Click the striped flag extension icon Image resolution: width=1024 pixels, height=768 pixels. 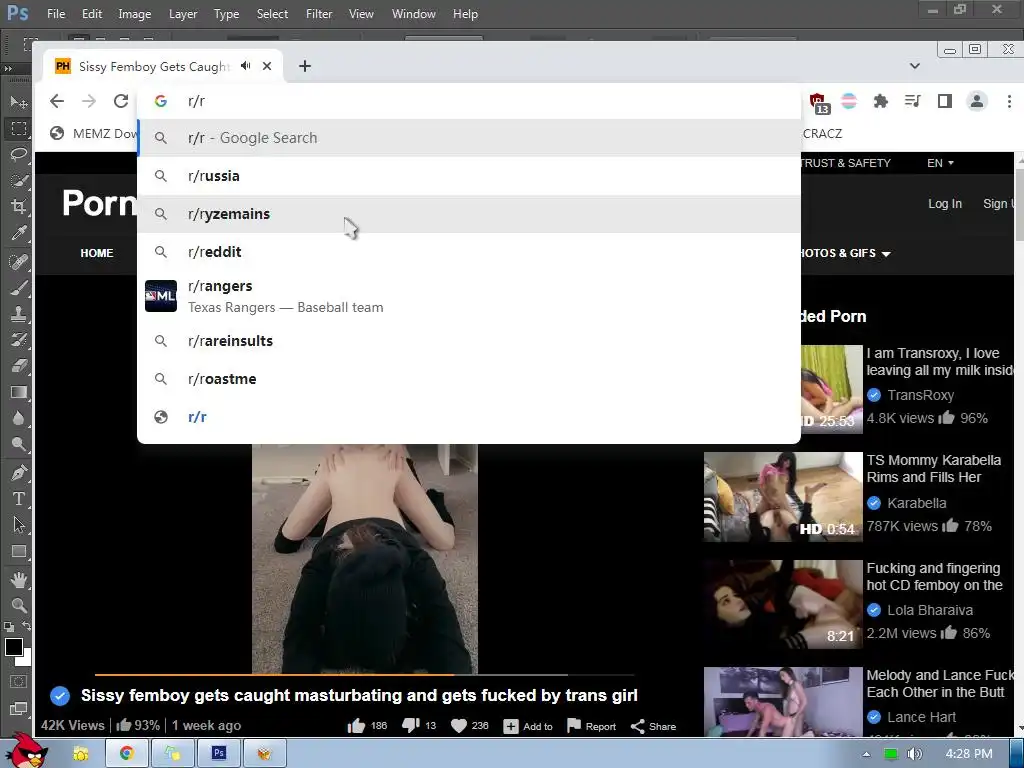click(849, 101)
